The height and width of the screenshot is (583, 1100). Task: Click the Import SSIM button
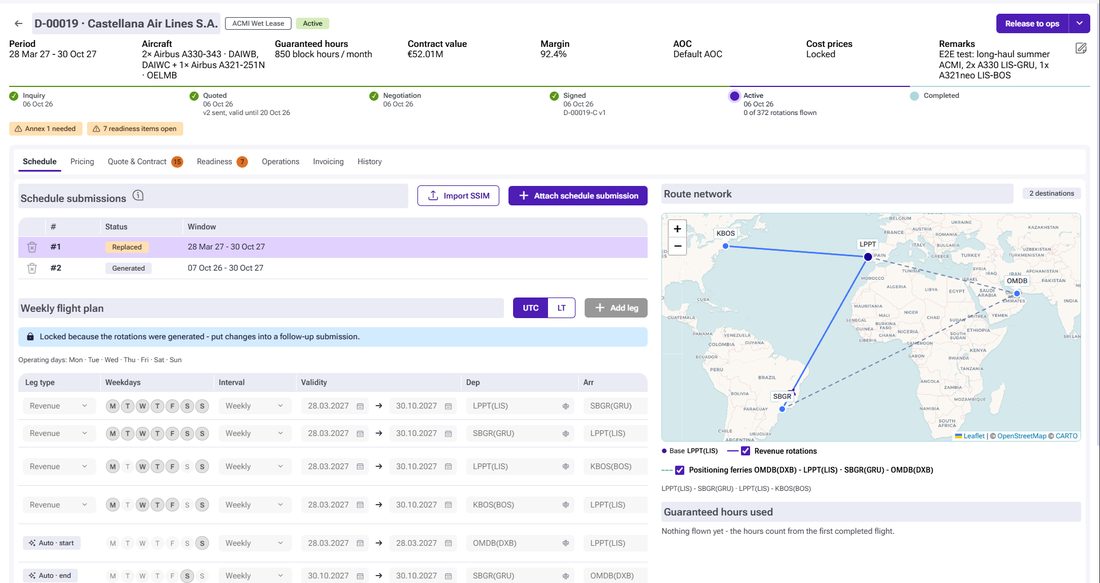coord(458,196)
